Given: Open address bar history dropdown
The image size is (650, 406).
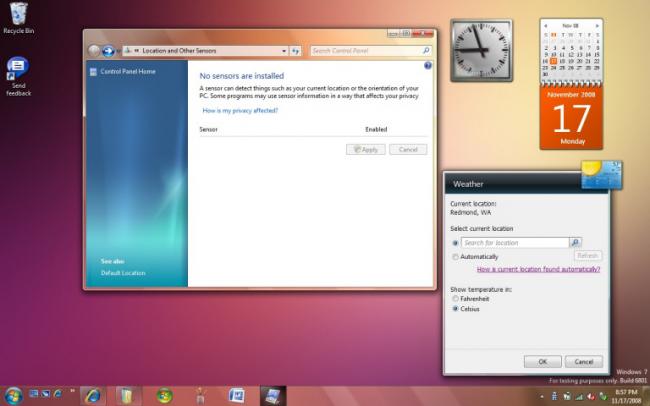Looking at the screenshot, I should tap(284, 51).
